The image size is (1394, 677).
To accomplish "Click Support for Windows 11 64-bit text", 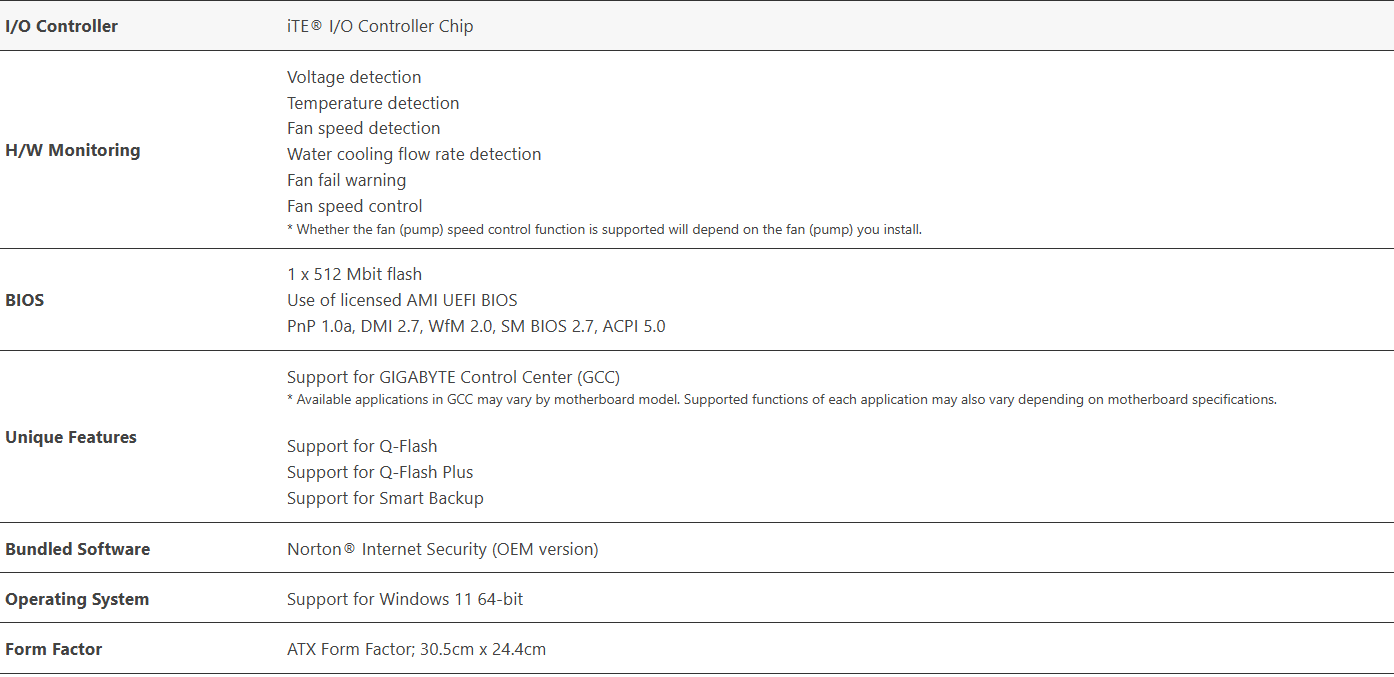I will (x=405, y=599).
